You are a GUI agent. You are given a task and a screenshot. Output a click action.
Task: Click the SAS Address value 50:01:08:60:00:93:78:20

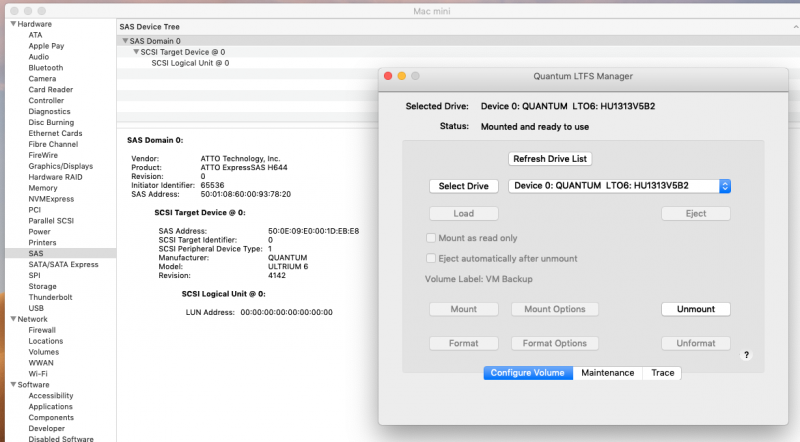pos(245,194)
